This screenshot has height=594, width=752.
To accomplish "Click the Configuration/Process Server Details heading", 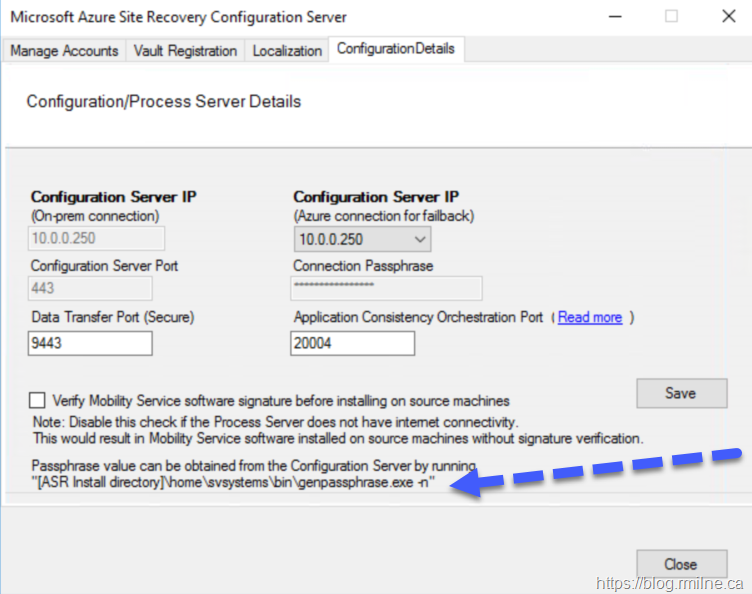I will coord(163,102).
